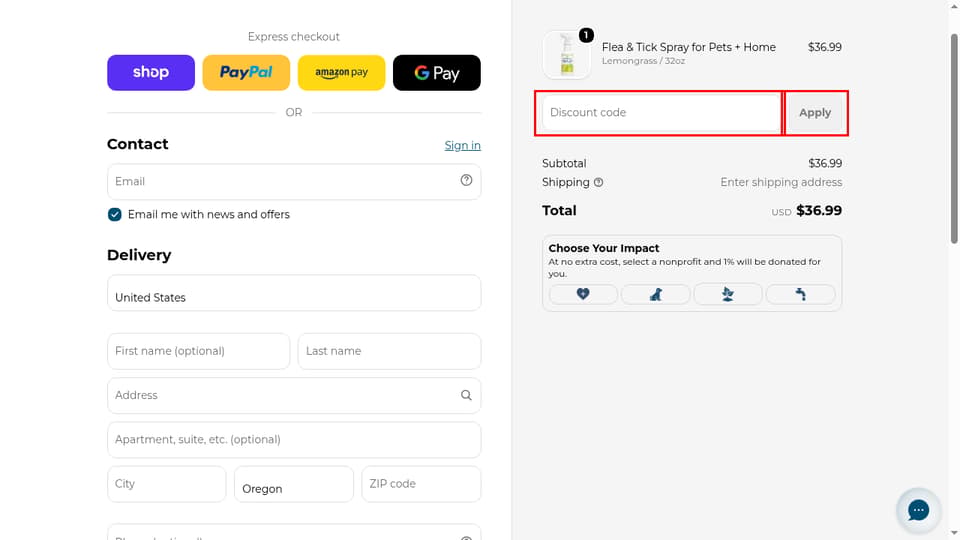
Task: Pay with Shop Pay express button
Action: tap(151, 72)
